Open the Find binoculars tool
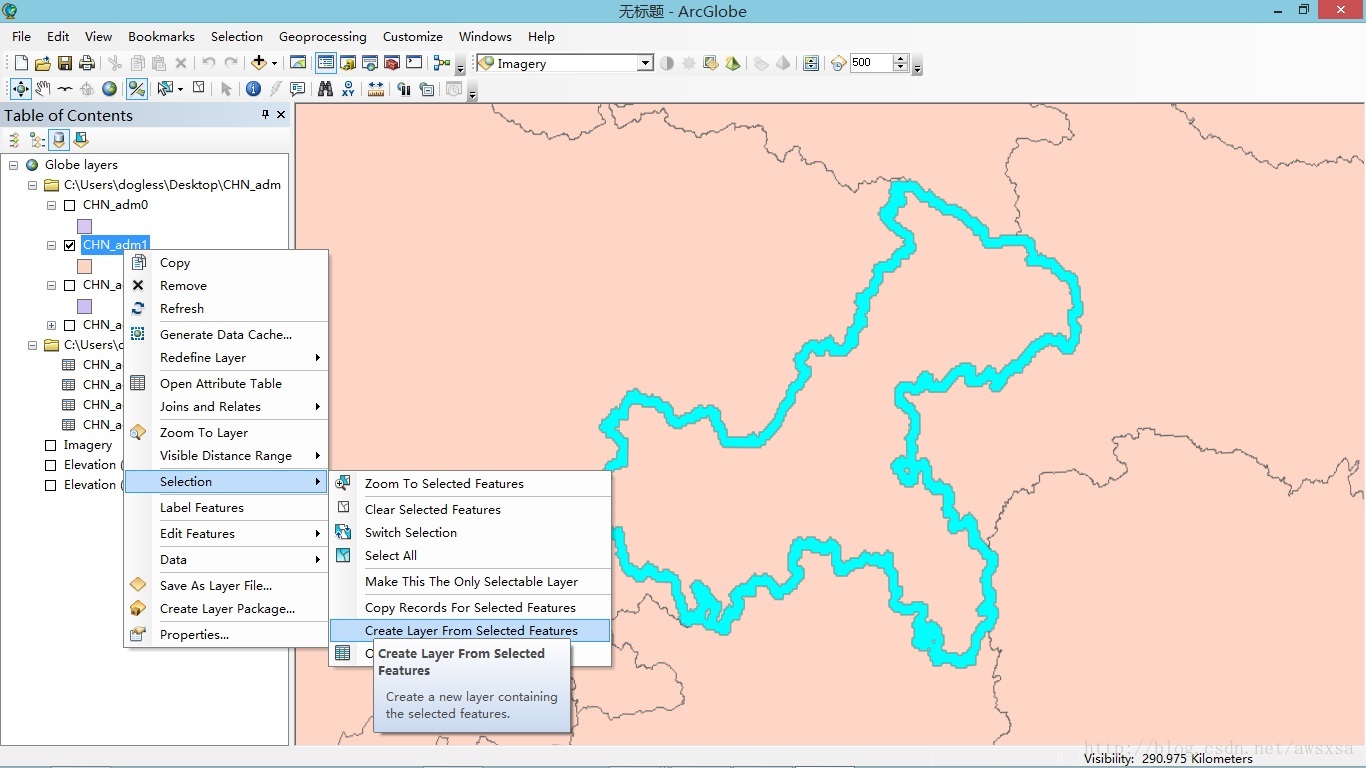Image resolution: width=1366 pixels, height=768 pixels. pyautogui.click(x=325, y=89)
